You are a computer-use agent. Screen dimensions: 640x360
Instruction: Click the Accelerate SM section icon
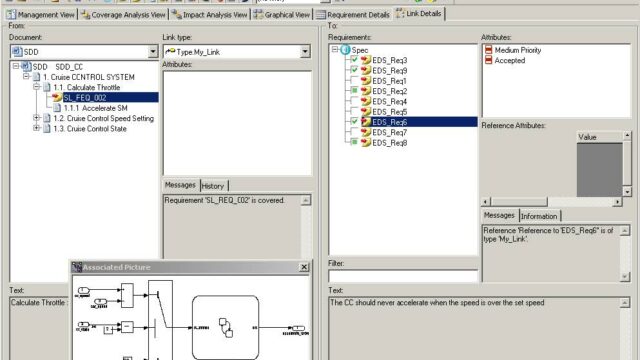[57, 108]
